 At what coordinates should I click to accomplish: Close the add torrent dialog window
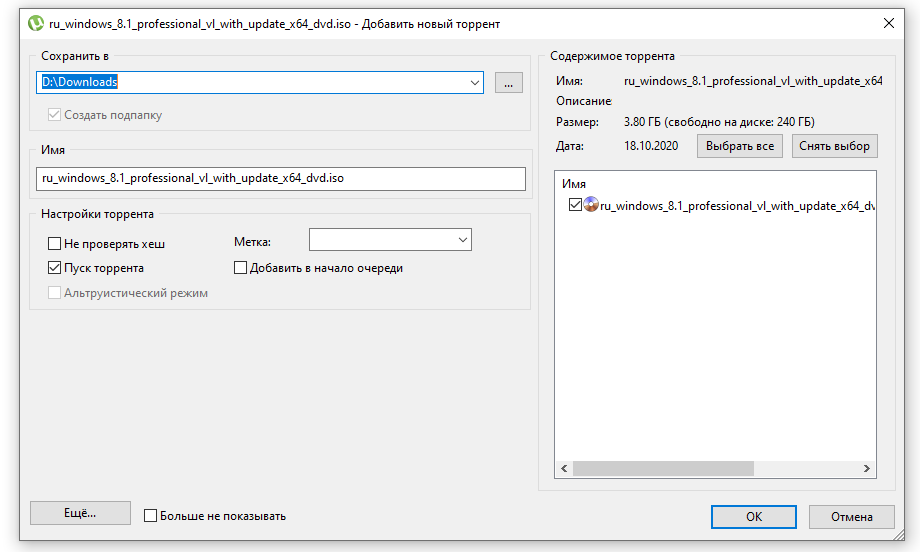[888, 22]
